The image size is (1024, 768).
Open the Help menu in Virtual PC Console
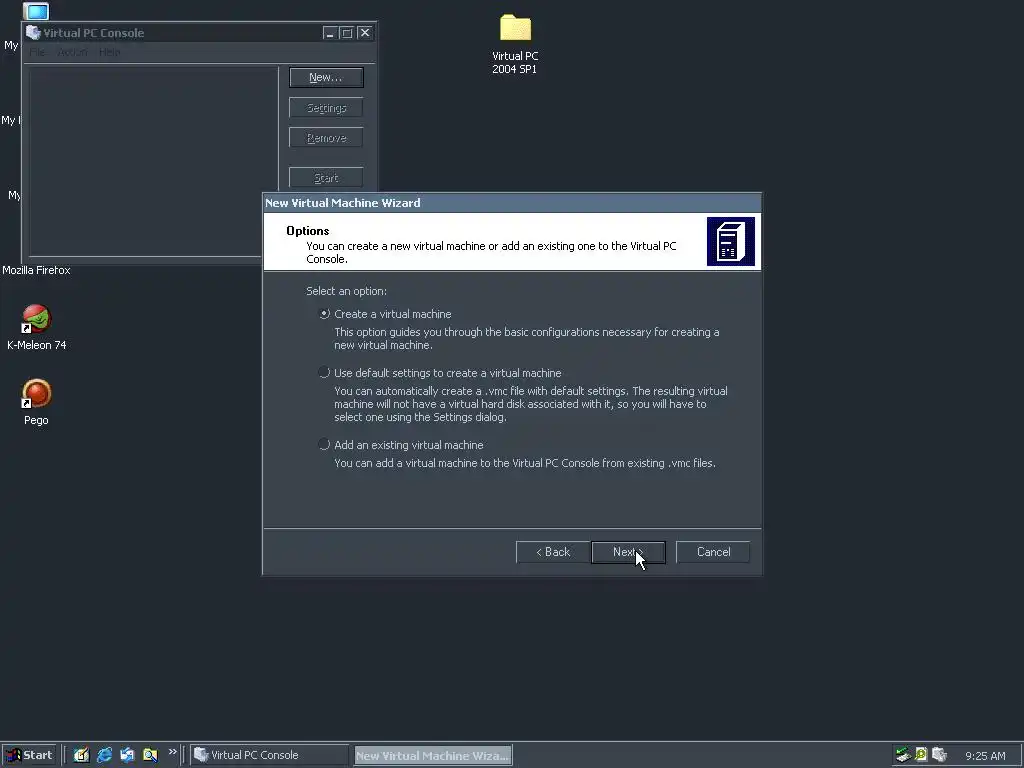[x=109, y=52]
